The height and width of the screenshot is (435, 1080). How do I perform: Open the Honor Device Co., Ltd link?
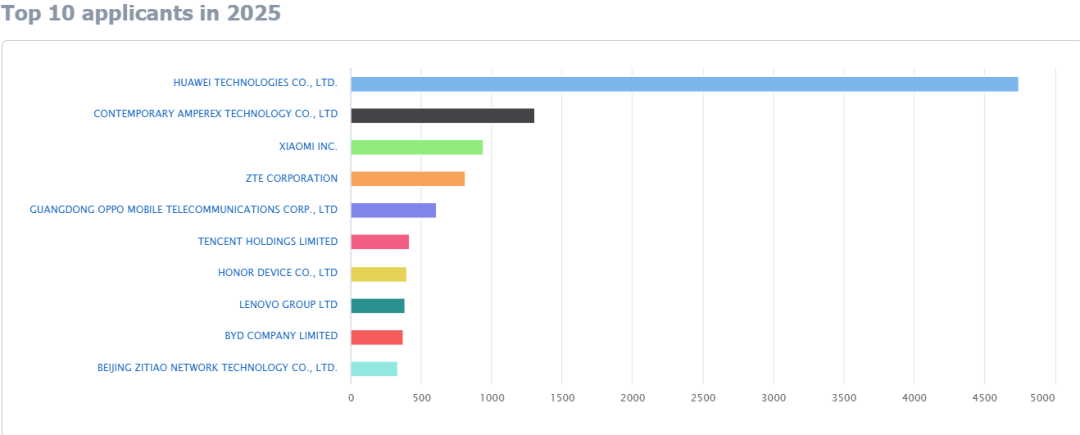[278, 273]
